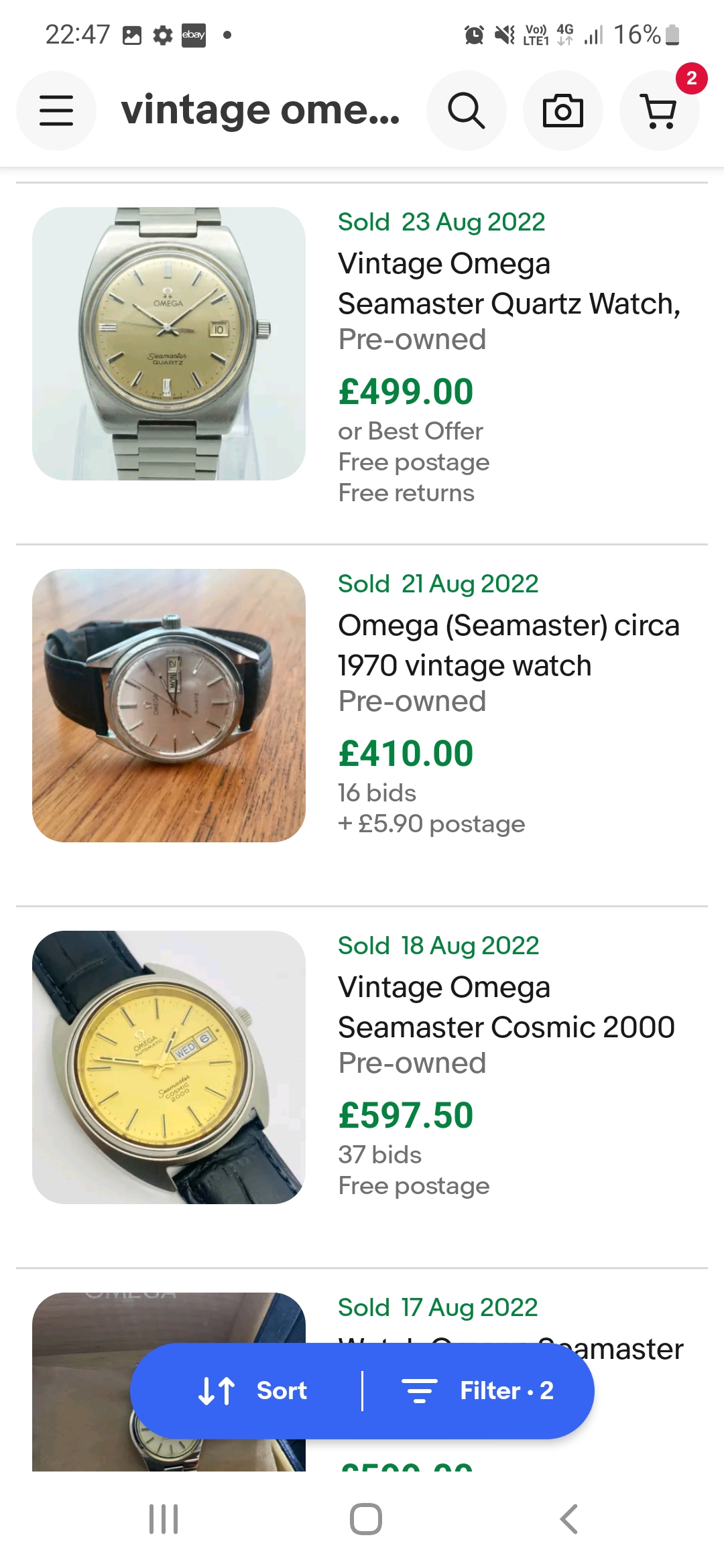Open the hamburger navigation menu

[56, 111]
